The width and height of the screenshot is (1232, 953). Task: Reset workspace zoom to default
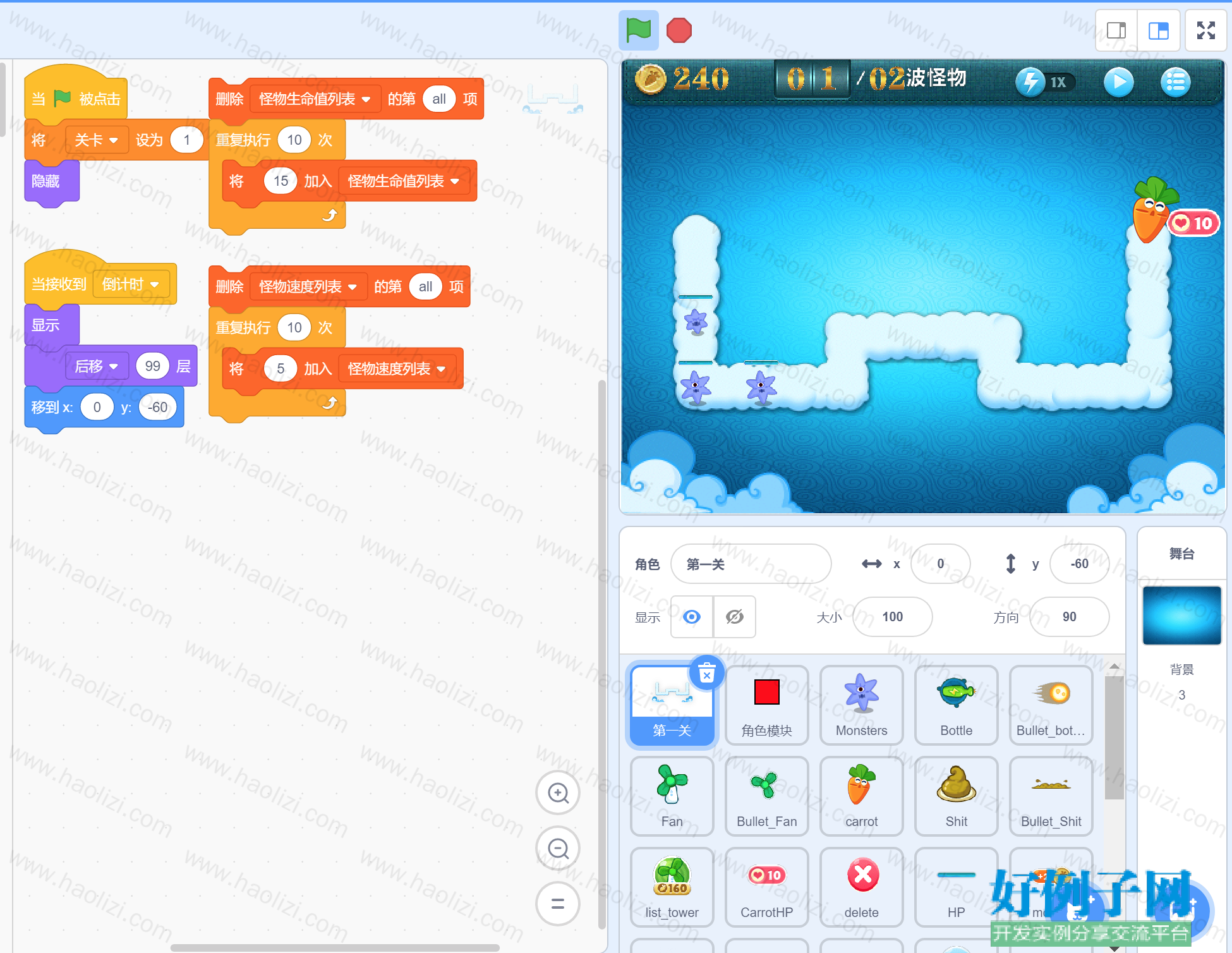point(558,904)
